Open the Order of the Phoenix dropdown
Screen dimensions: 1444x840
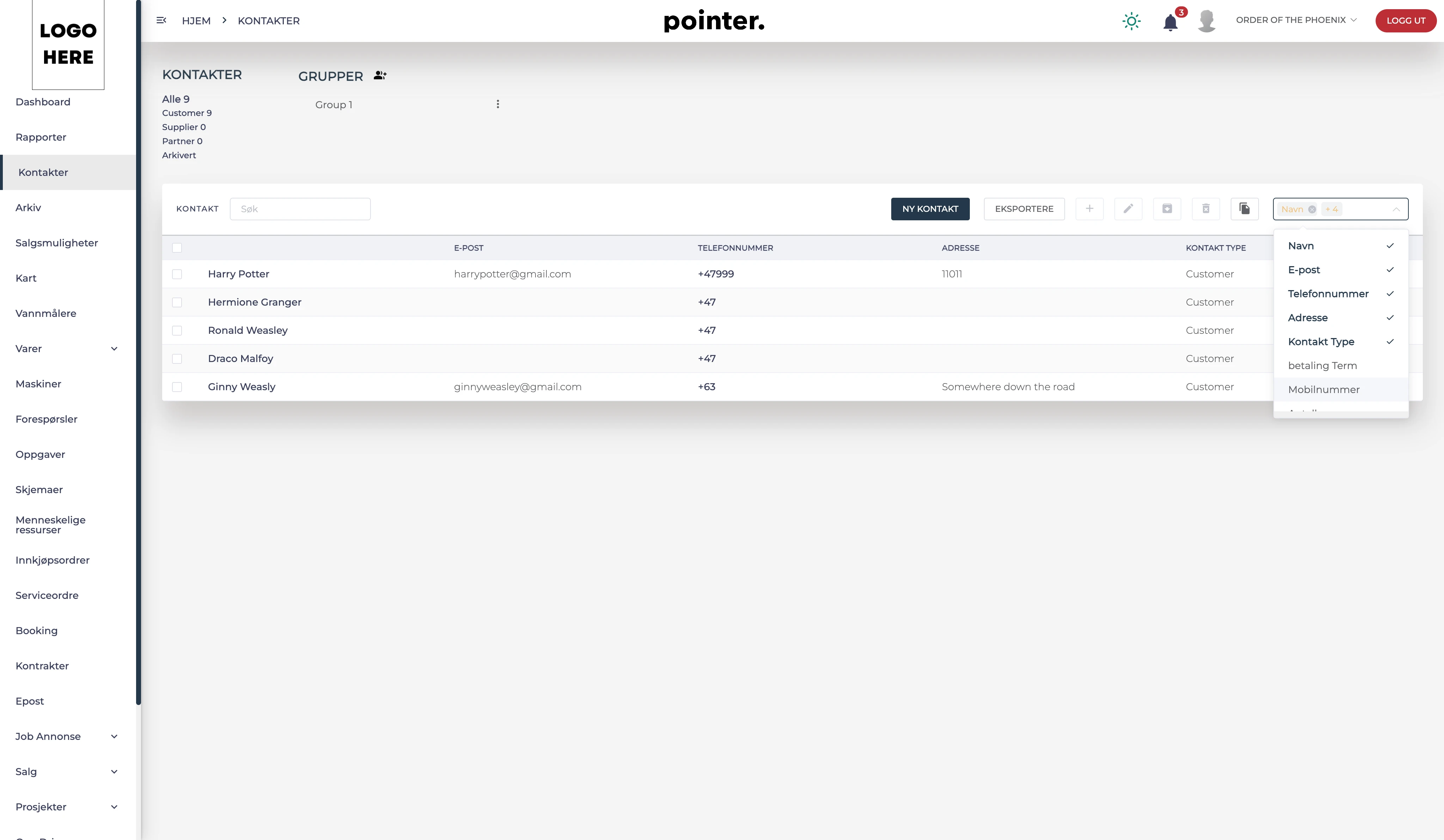click(1296, 20)
